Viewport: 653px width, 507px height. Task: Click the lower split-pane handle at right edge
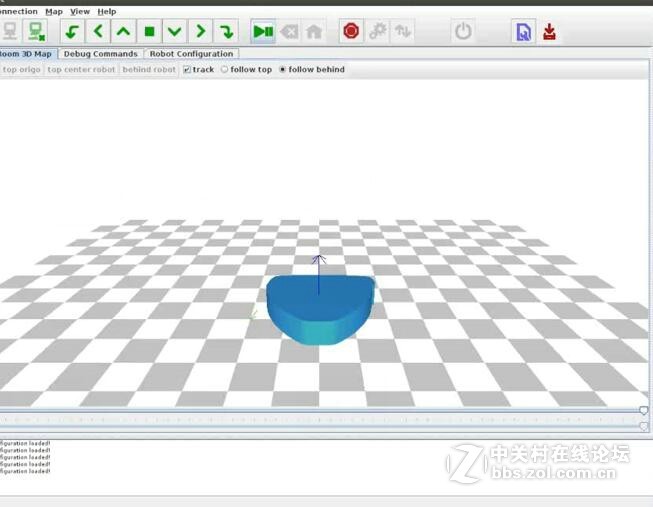point(644,426)
